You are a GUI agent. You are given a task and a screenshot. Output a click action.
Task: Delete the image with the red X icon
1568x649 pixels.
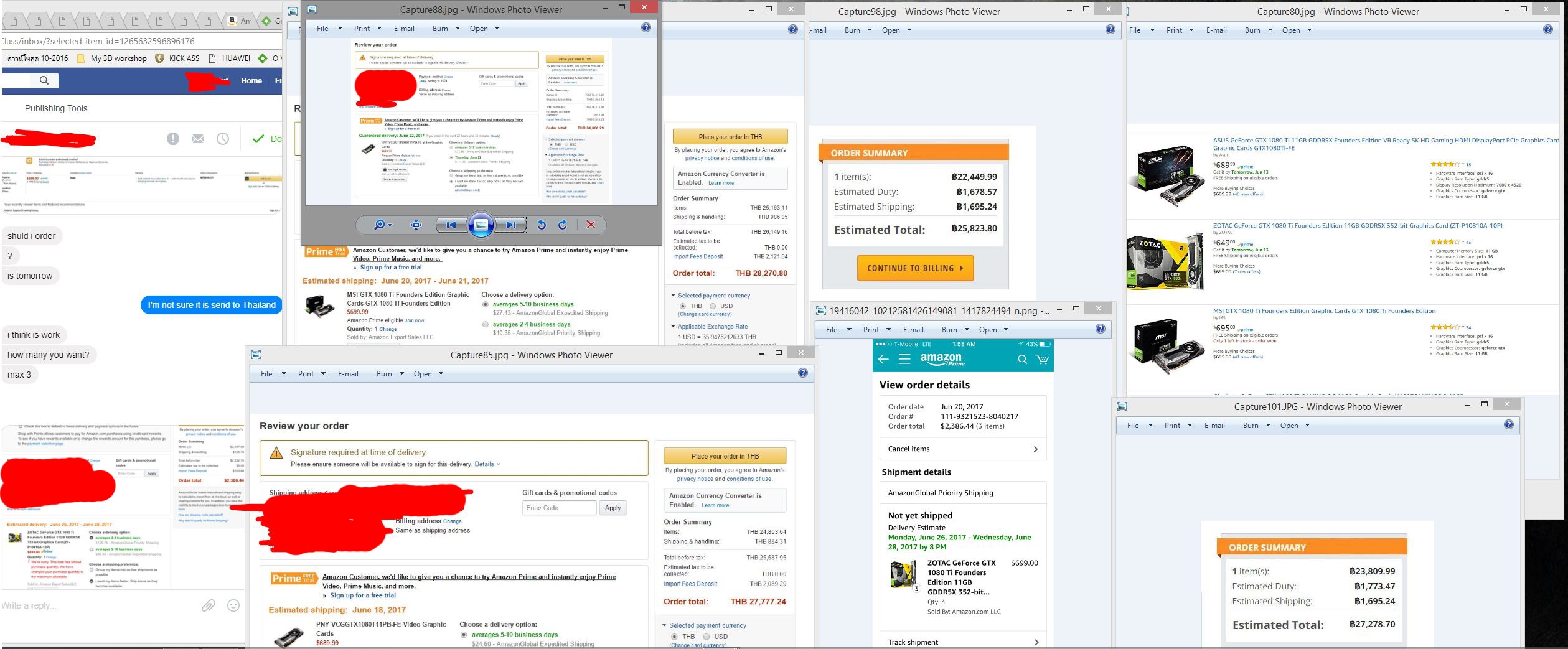coord(591,225)
